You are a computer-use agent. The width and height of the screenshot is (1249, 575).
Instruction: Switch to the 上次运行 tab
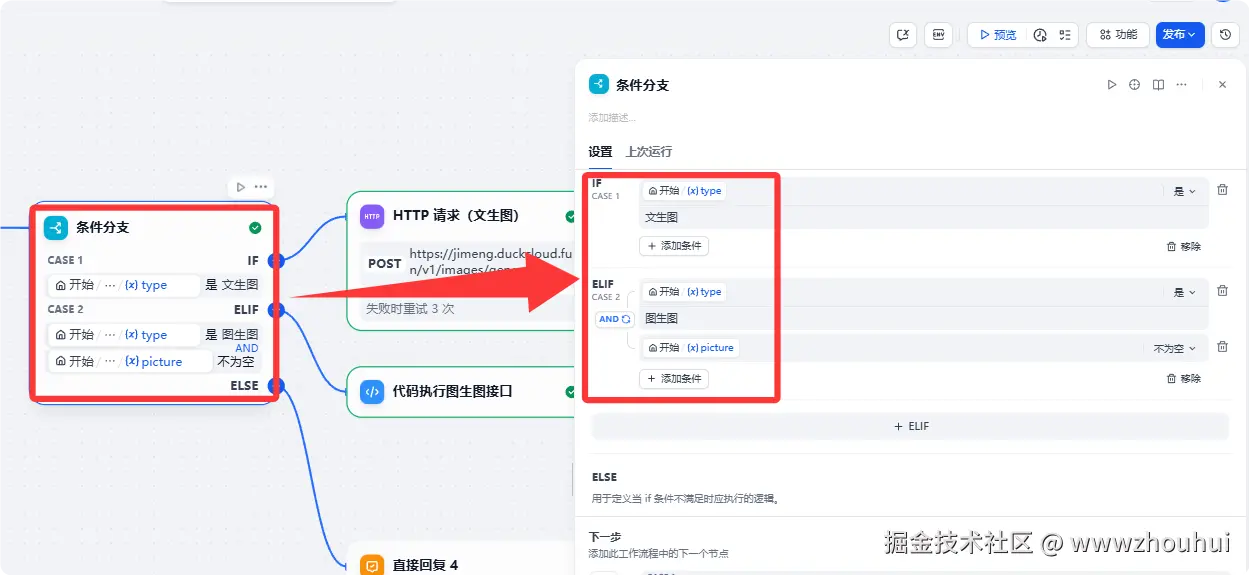click(x=649, y=152)
